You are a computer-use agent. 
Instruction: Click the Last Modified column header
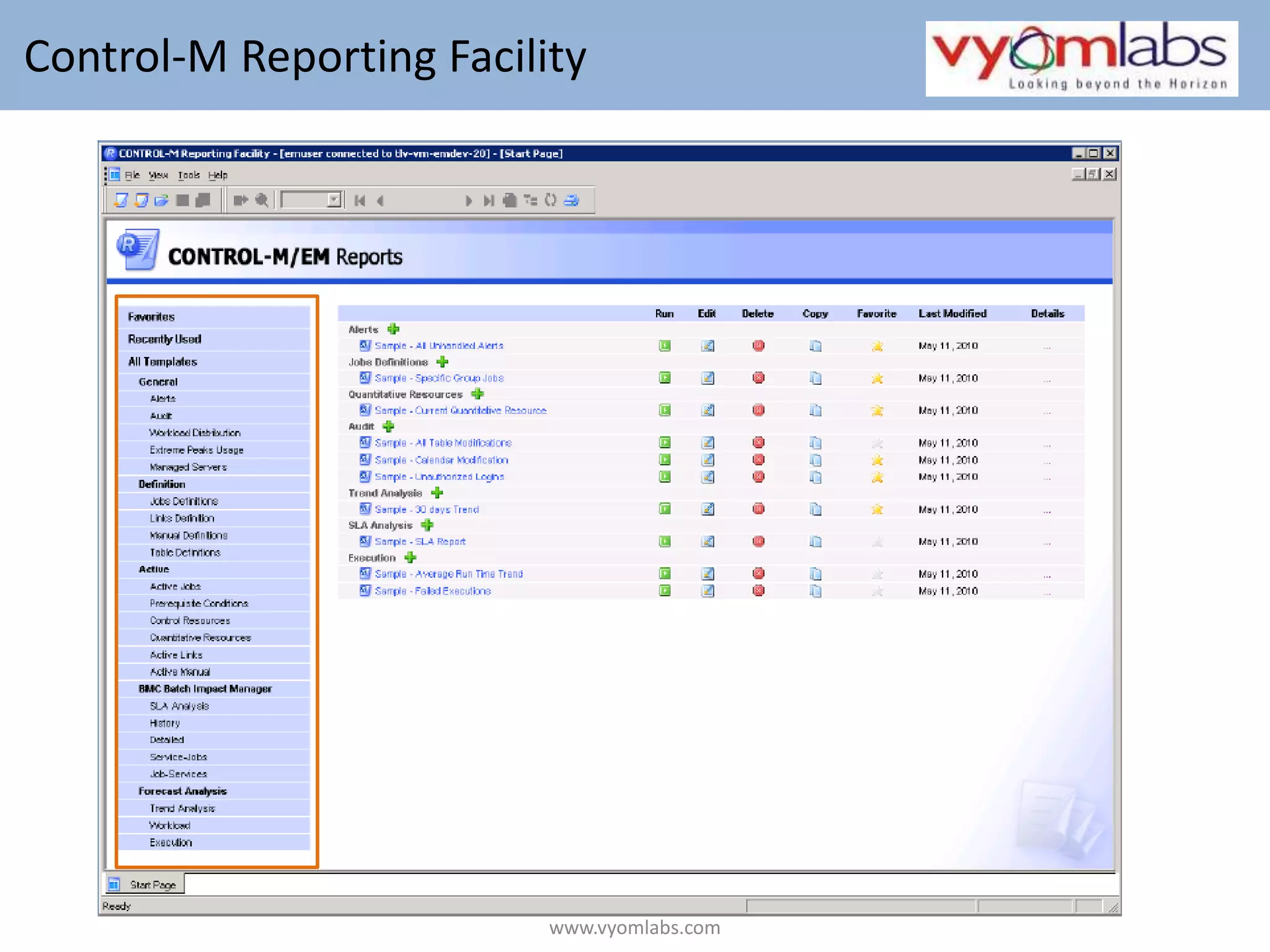tap(952, 314)
